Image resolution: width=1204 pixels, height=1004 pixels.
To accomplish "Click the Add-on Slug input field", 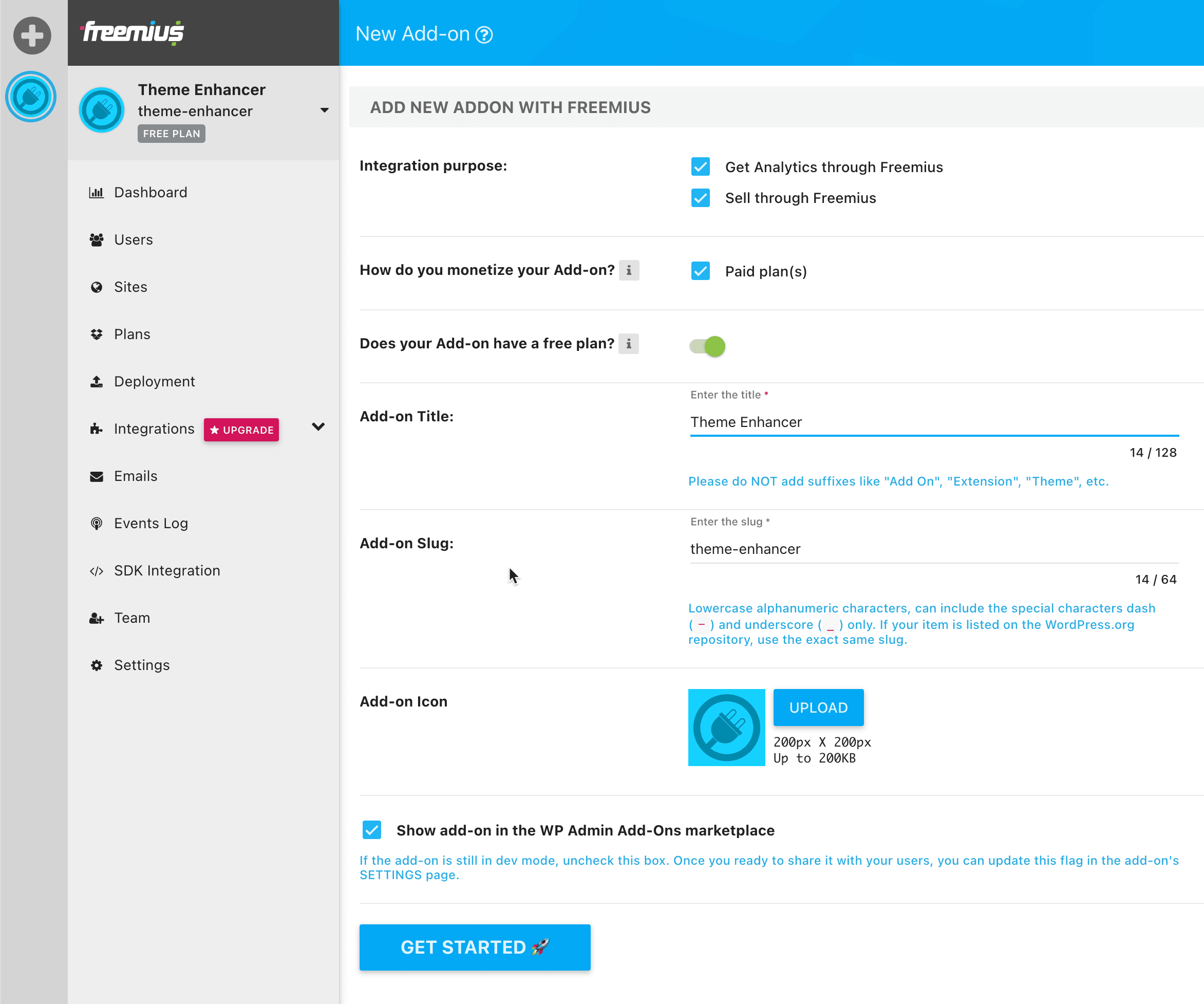I will pos(934,549).
